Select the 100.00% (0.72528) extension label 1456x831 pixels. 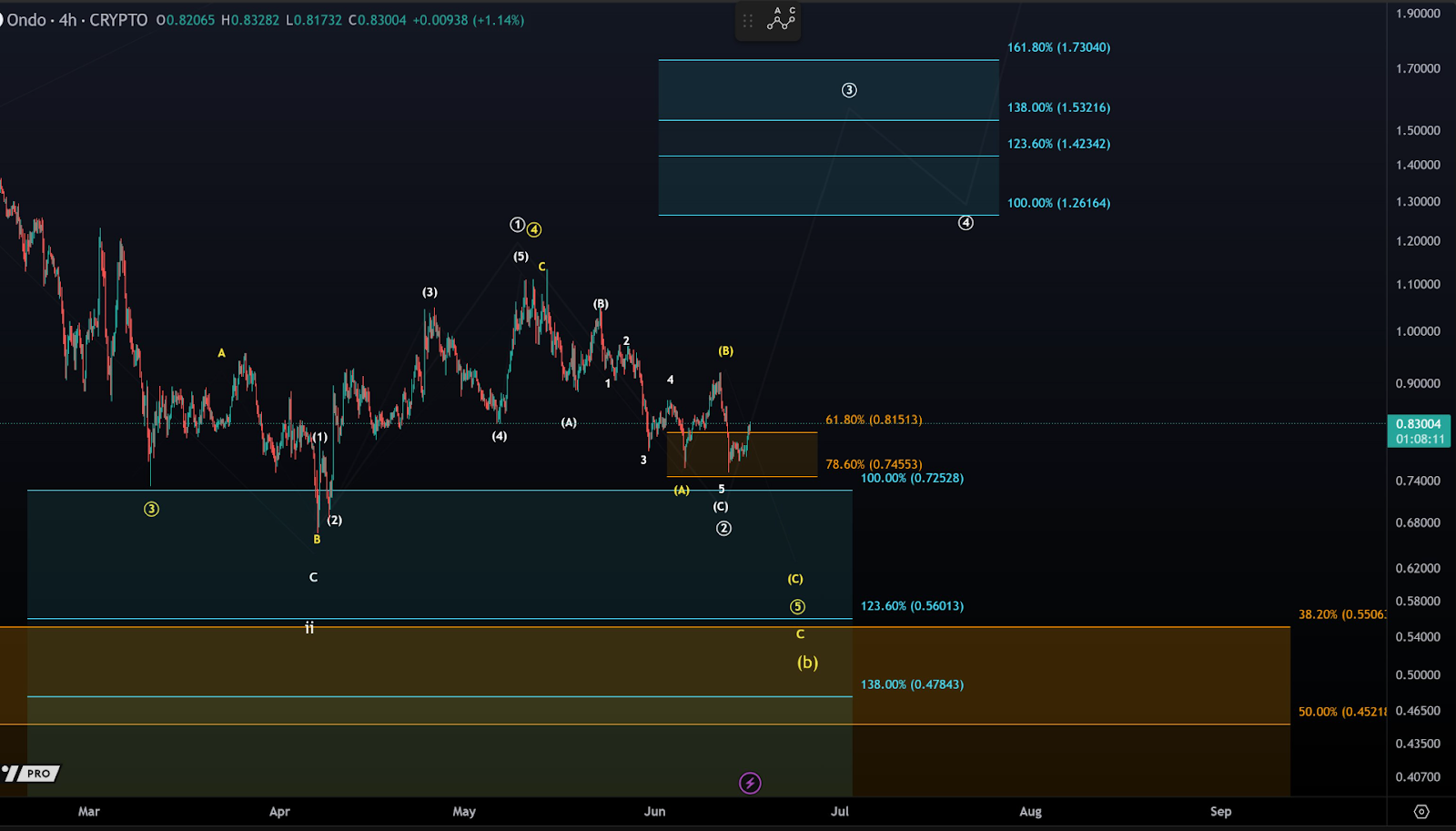912,478
